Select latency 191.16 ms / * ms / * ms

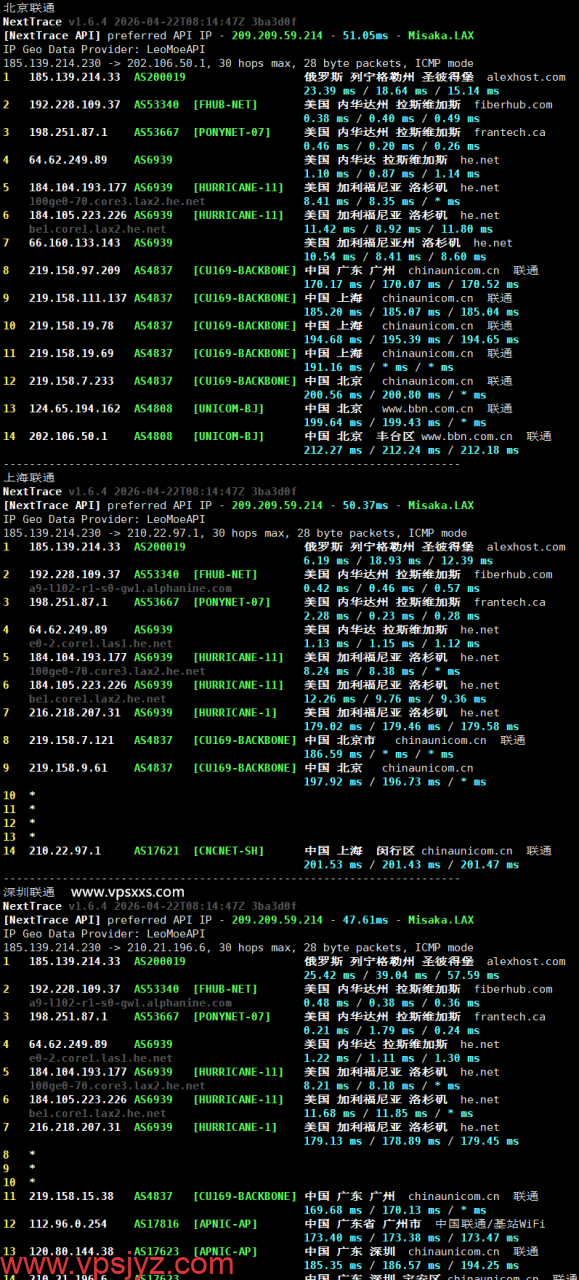click(378, 367)
